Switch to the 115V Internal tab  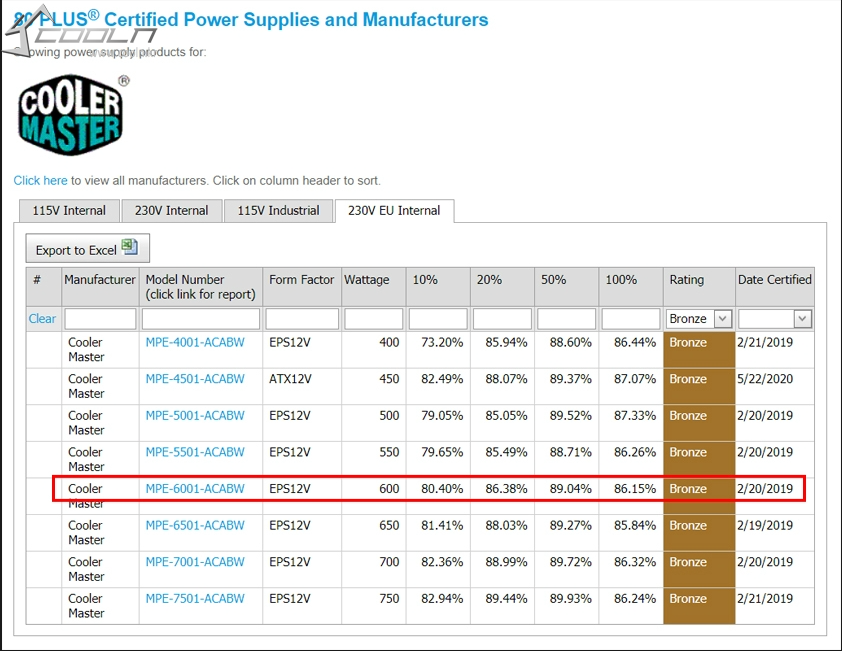[69, 211]
